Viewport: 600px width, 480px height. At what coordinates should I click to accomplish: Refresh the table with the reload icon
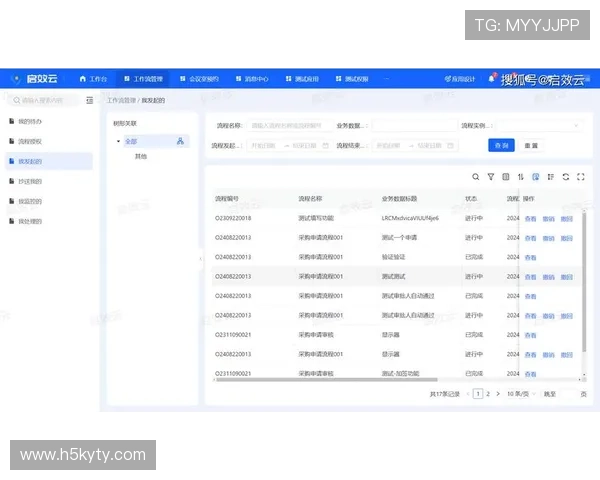click(x=566, y=177)
